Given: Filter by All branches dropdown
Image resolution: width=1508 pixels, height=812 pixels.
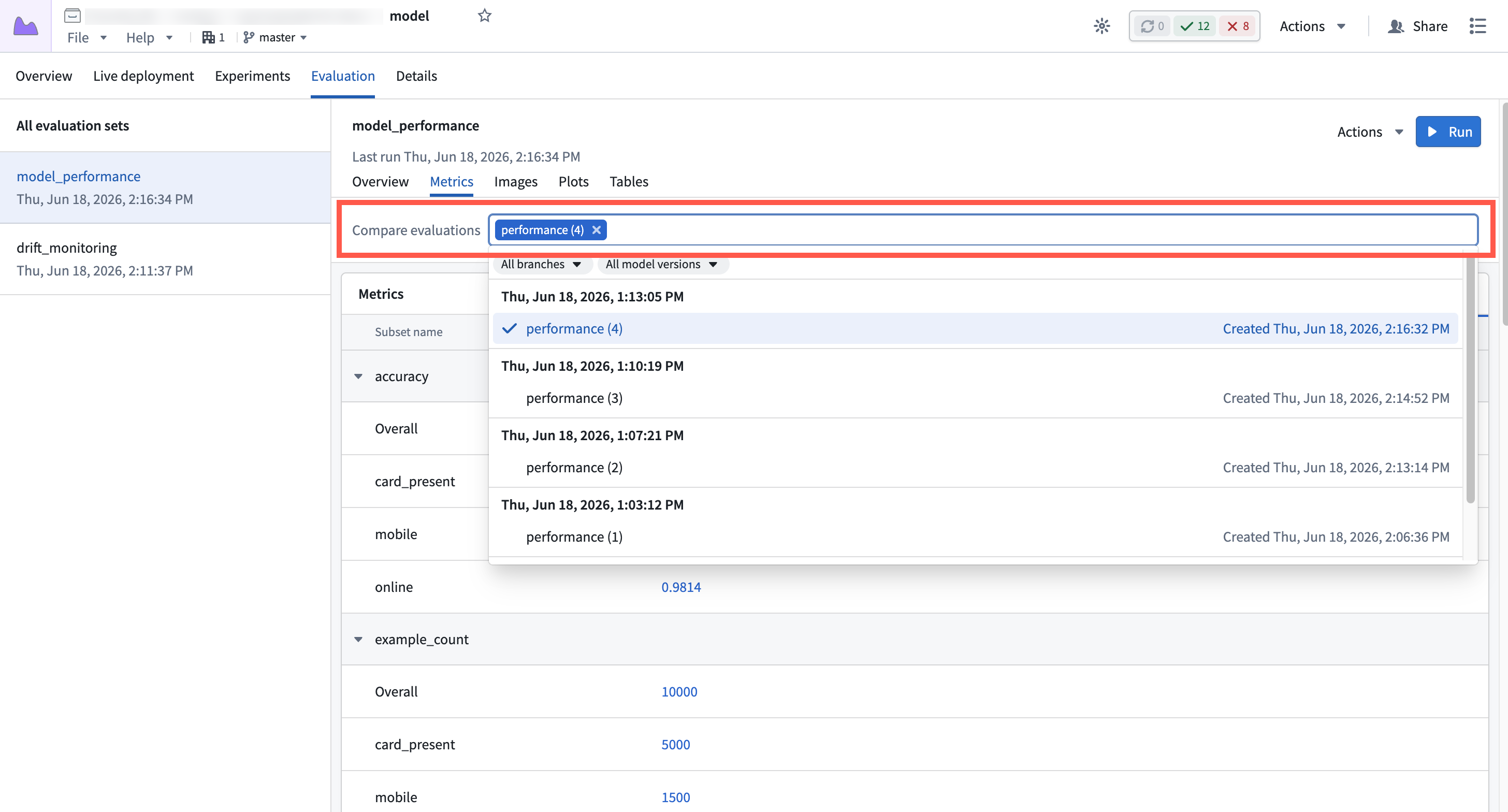Looking at the screenshot, I should [x=542, y=264].
